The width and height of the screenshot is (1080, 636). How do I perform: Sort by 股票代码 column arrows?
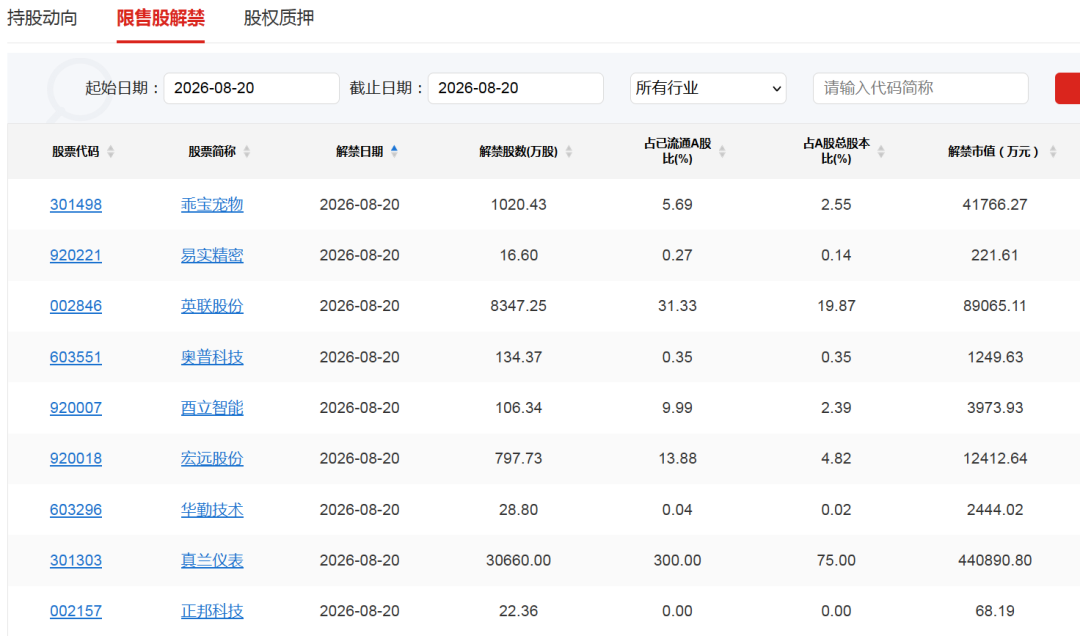click(x=111, y=152)
